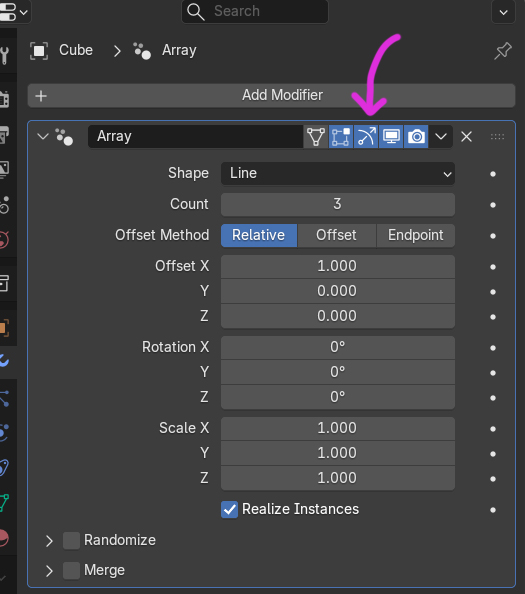
Task: Click the animate dot for Offset Method
Action: pyautogui.click(x=493, y=236)
